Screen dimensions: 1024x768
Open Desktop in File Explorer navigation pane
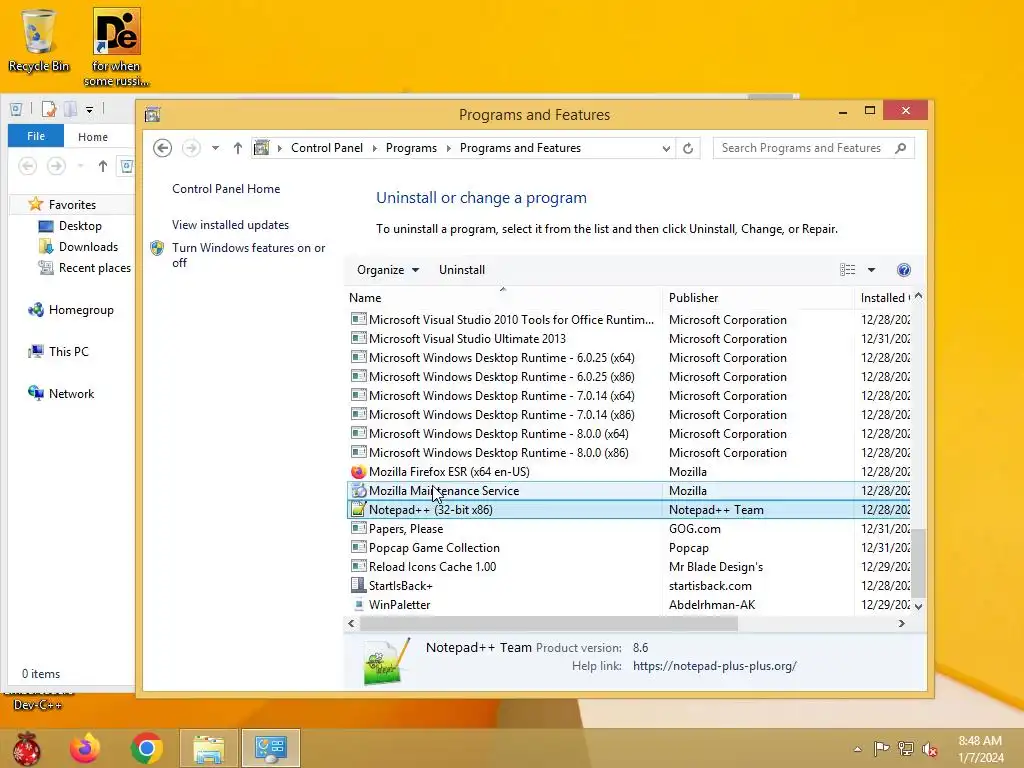tap(80, 226)
